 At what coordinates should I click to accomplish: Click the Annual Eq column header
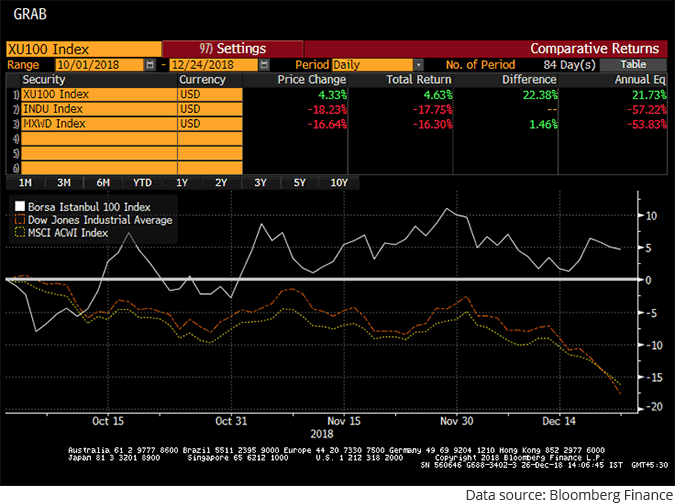tap(640, 80)
